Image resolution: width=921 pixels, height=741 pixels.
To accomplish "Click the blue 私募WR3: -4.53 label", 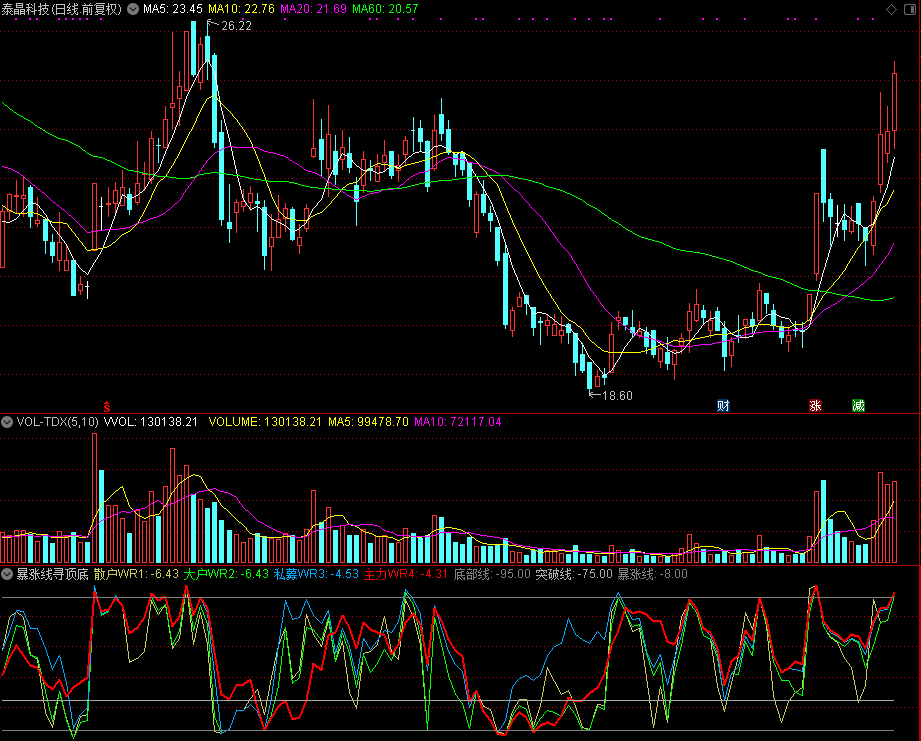I will tap(316, 574).
